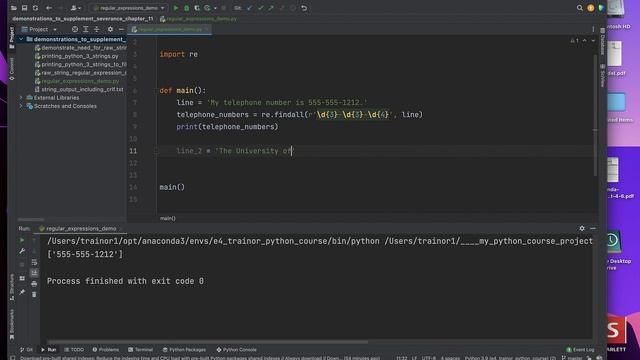
Task: Toggle the Structure side tool window button
Action: click(11, 287)
